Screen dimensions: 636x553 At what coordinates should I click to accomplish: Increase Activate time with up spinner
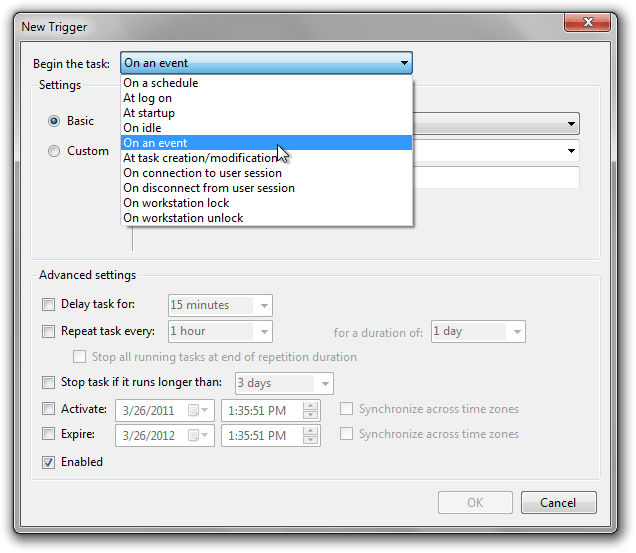pyautogui.click(x=310, y=406)
